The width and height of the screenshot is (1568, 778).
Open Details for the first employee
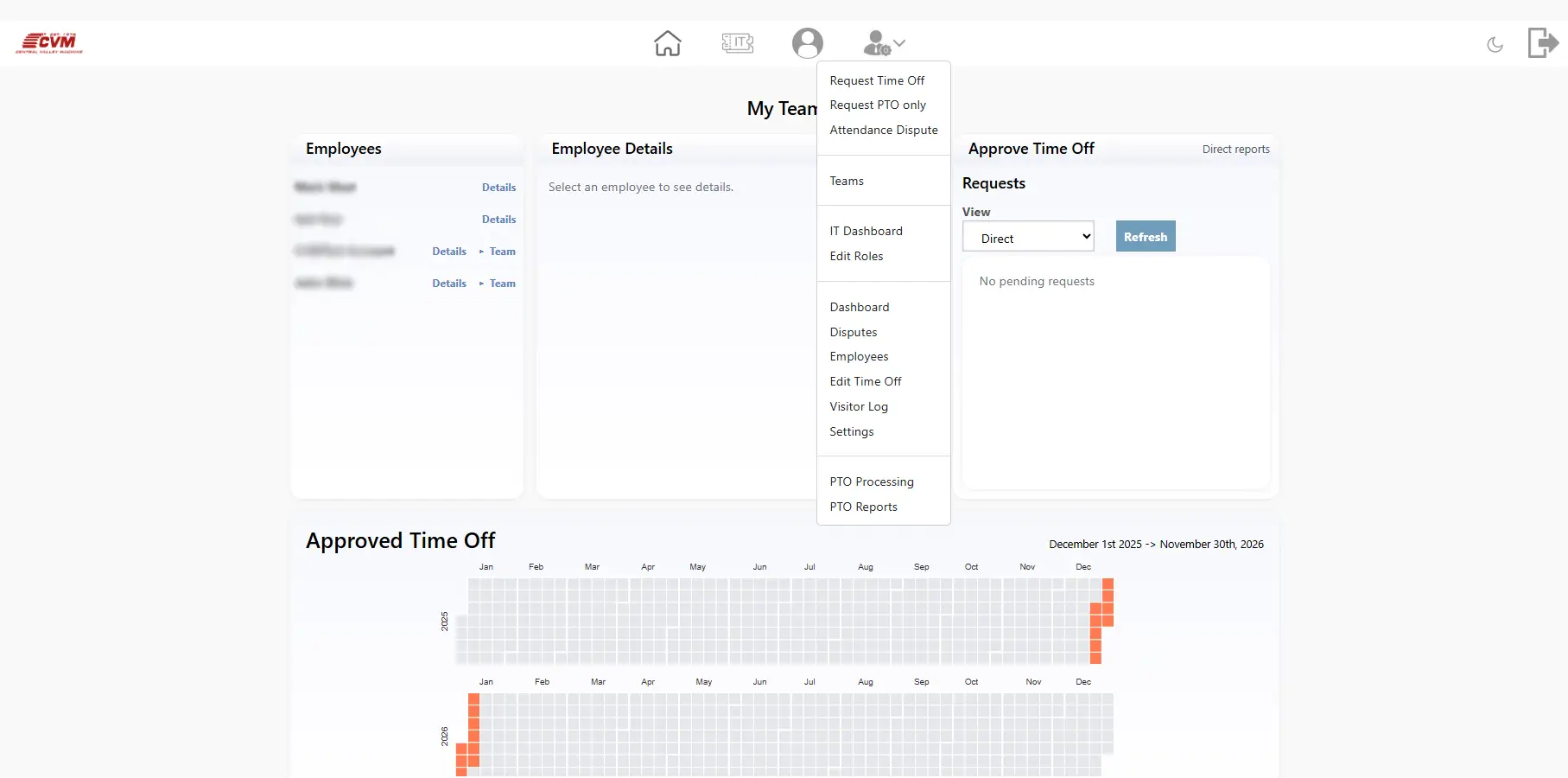(498, 187)
